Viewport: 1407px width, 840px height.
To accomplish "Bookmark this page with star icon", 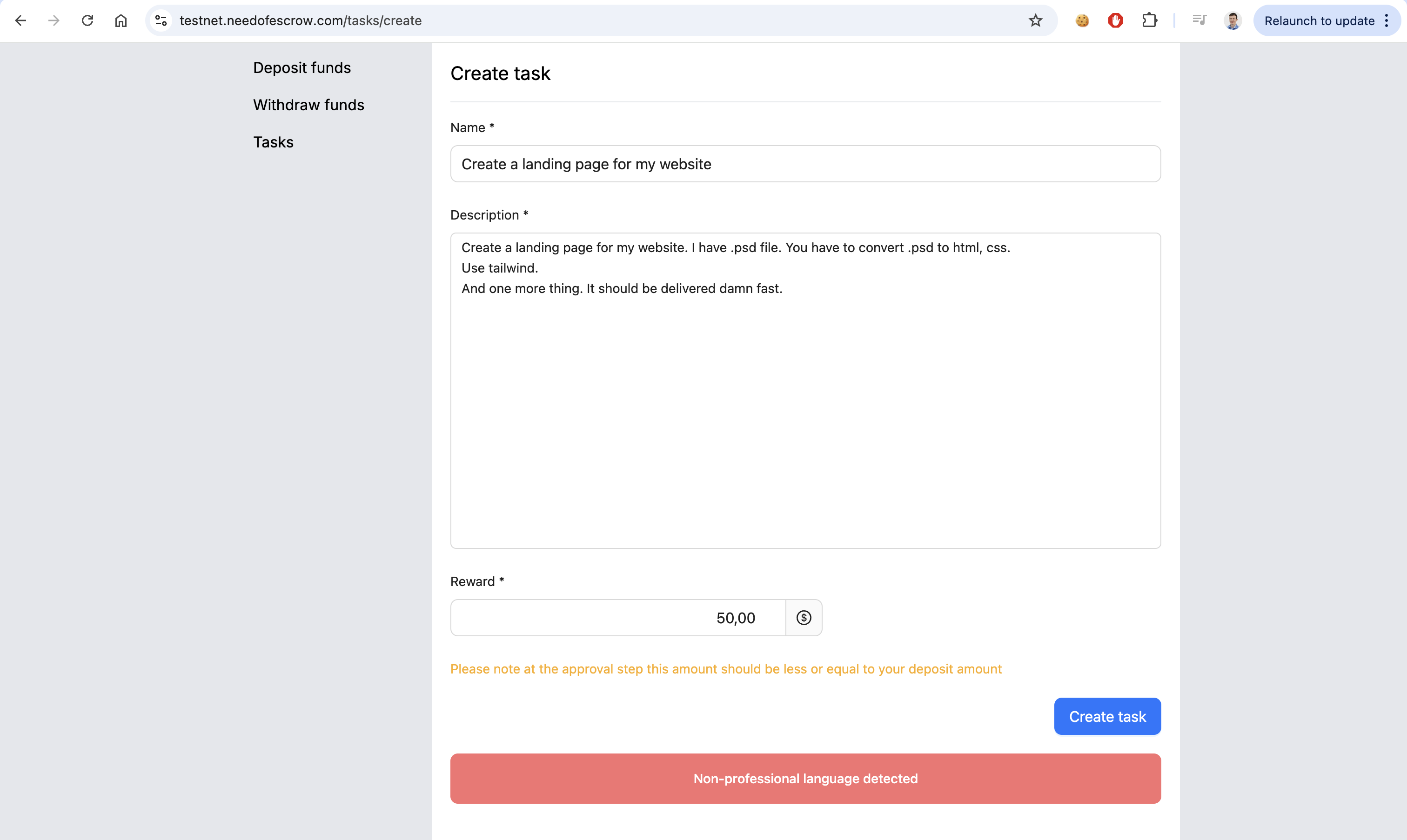I will tap(1035, 21).
